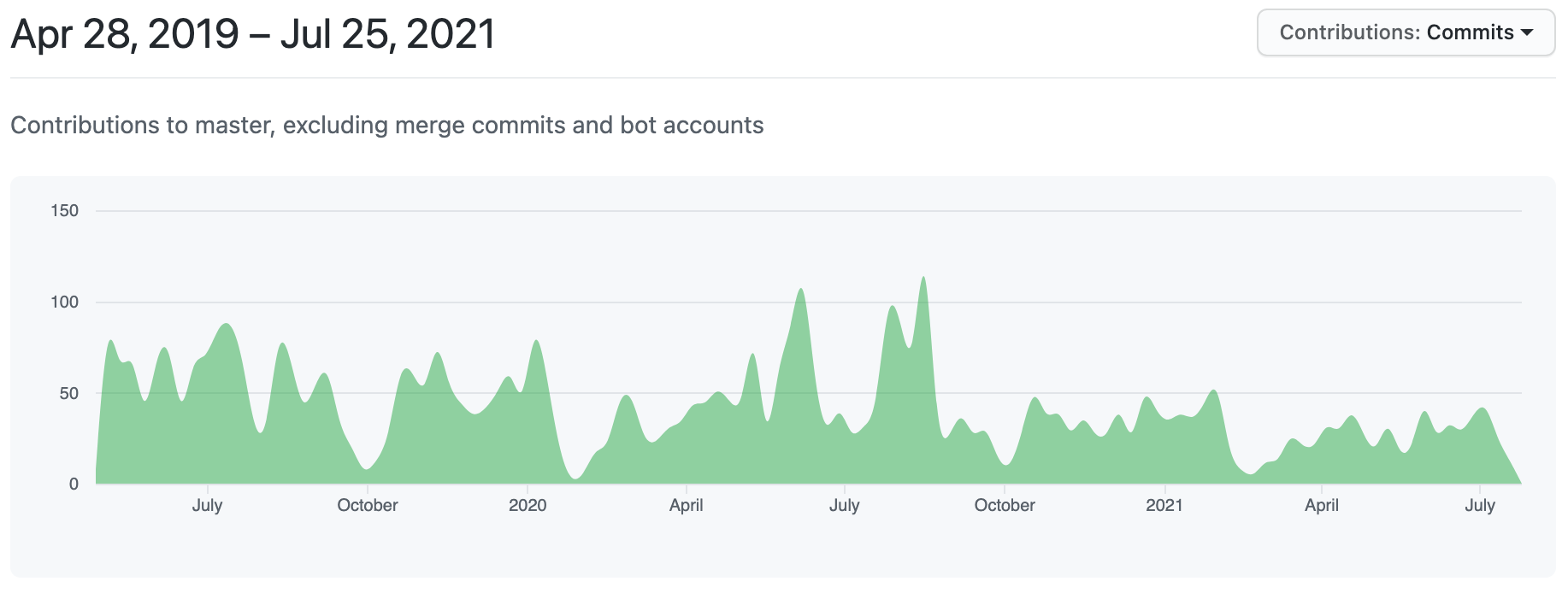
Task: Click the caret arrow beside Commits
Action: click(1527, 32)
